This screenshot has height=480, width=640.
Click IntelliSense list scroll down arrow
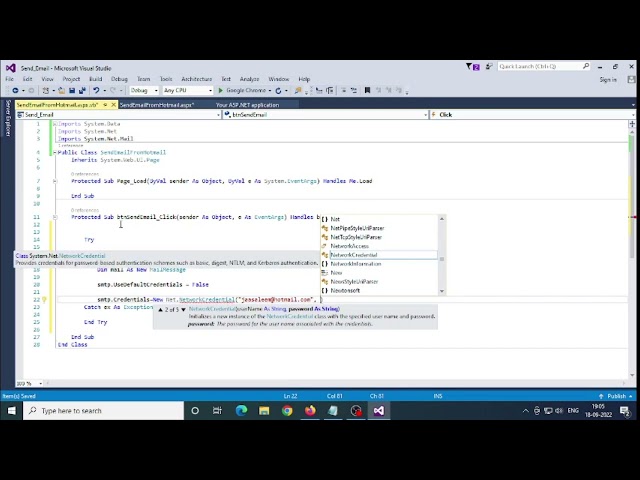[442, 291]
